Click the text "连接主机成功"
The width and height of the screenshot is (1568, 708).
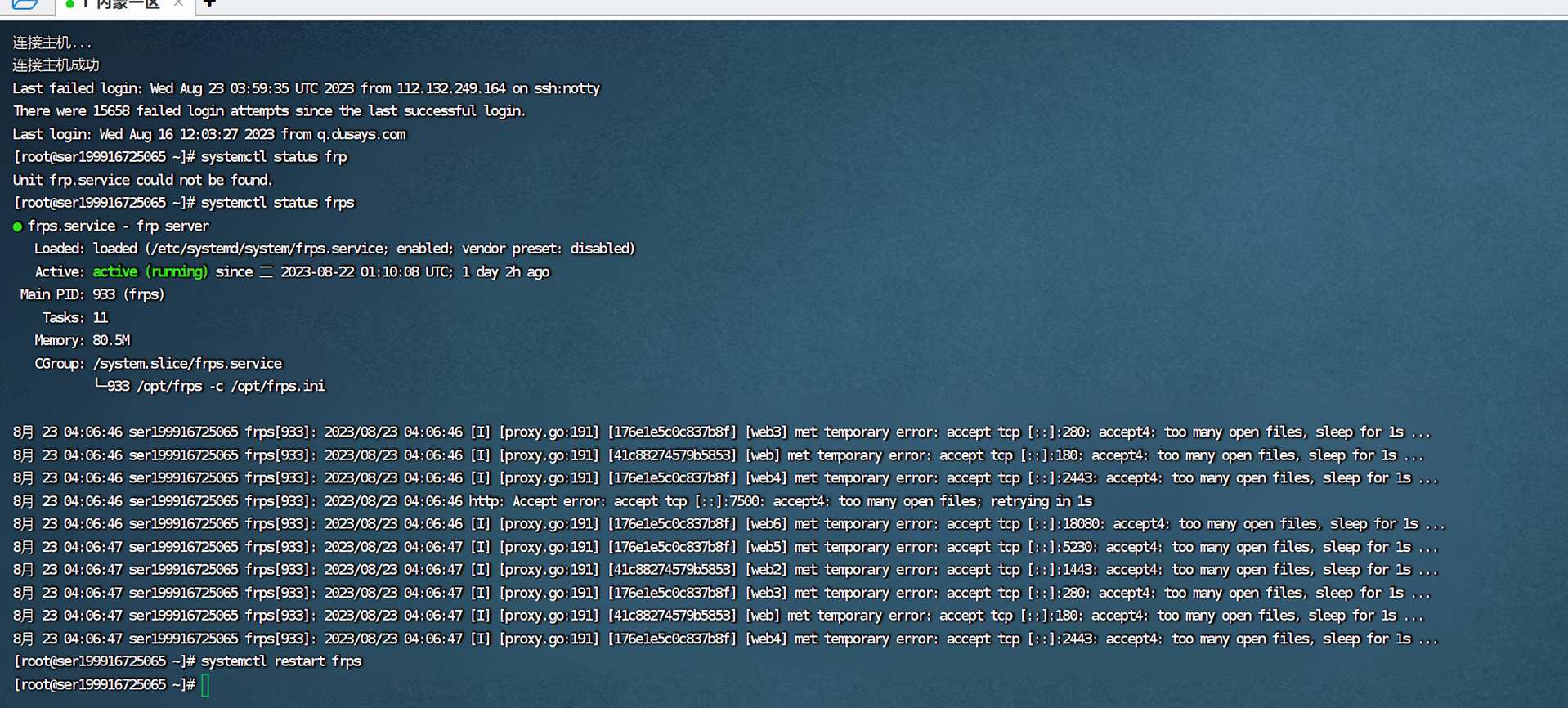(56, 65)
